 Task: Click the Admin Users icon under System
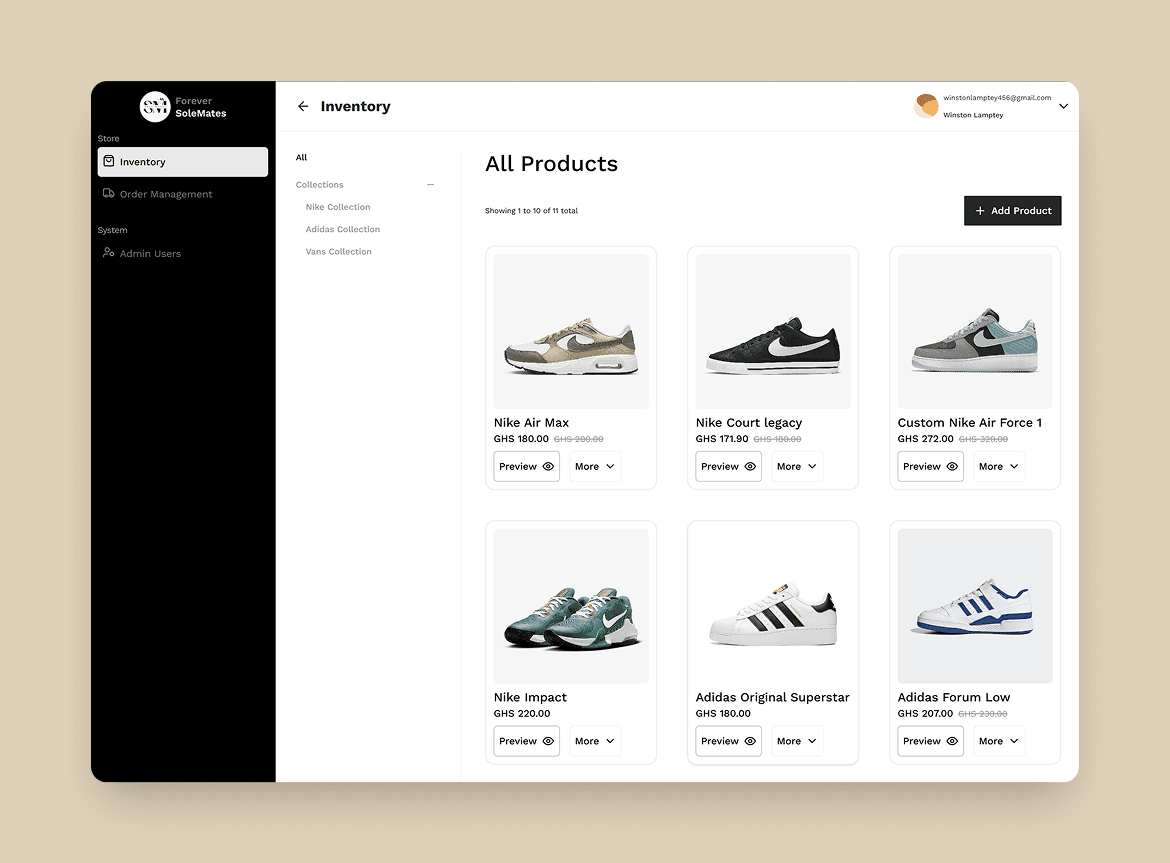point(108,253)
